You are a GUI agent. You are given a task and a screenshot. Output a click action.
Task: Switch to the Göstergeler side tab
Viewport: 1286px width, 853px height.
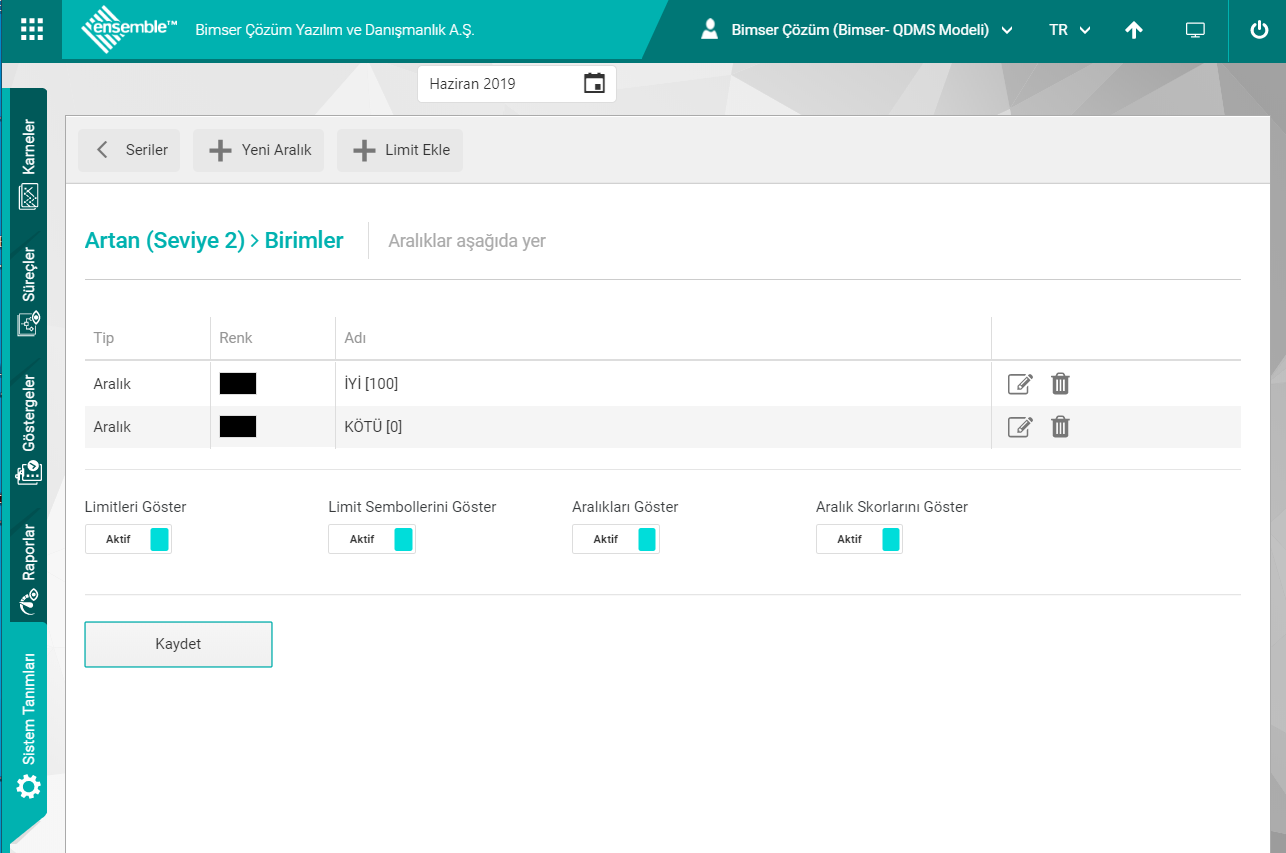tap(29, 430)
